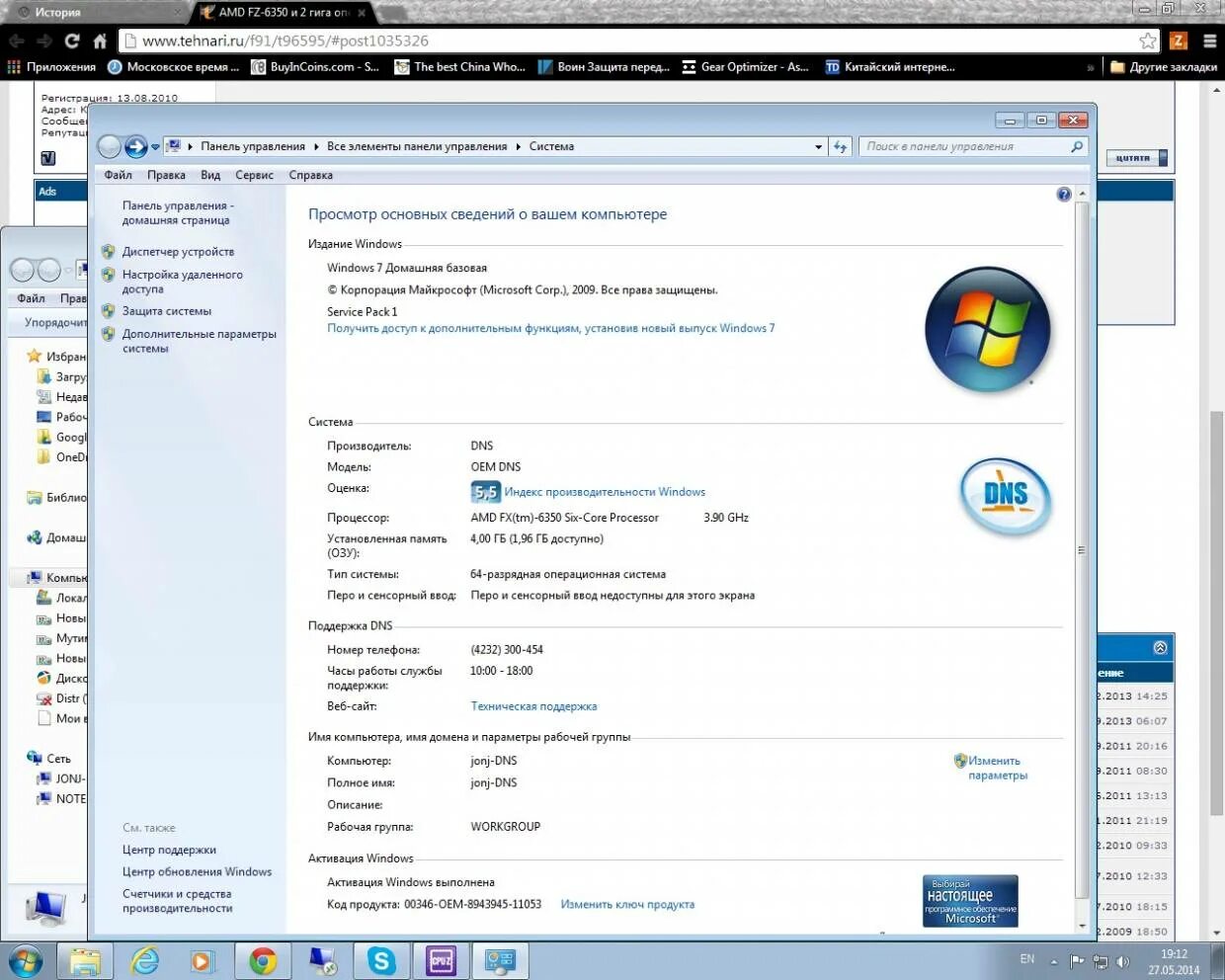Click the taskbar clock showing 19:12
1225x980 pixels.
pyautogui.click(x=1174, y=961)
